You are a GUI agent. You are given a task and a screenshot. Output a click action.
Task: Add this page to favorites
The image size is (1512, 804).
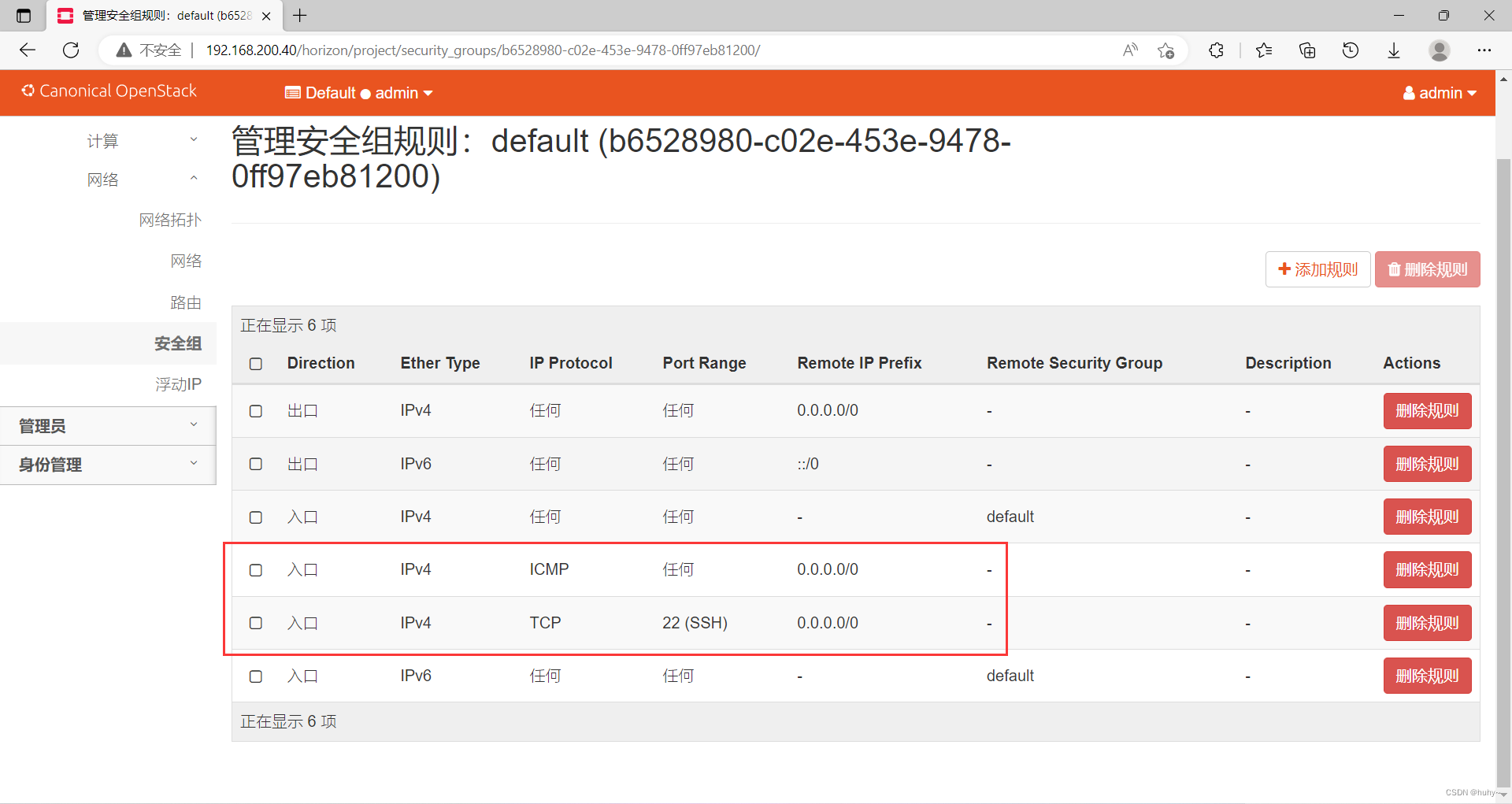tap(1166, 50)
